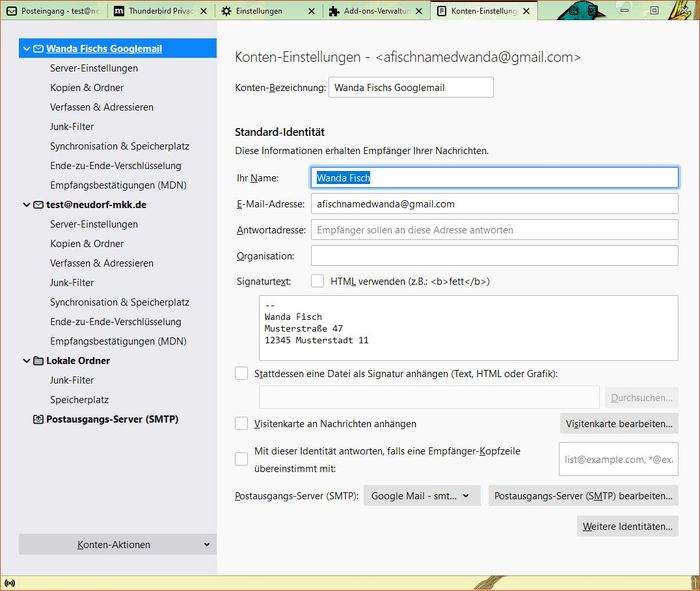
Task: Open the Konten-Aktionen dropdown
Action: [x=117, y=544]
